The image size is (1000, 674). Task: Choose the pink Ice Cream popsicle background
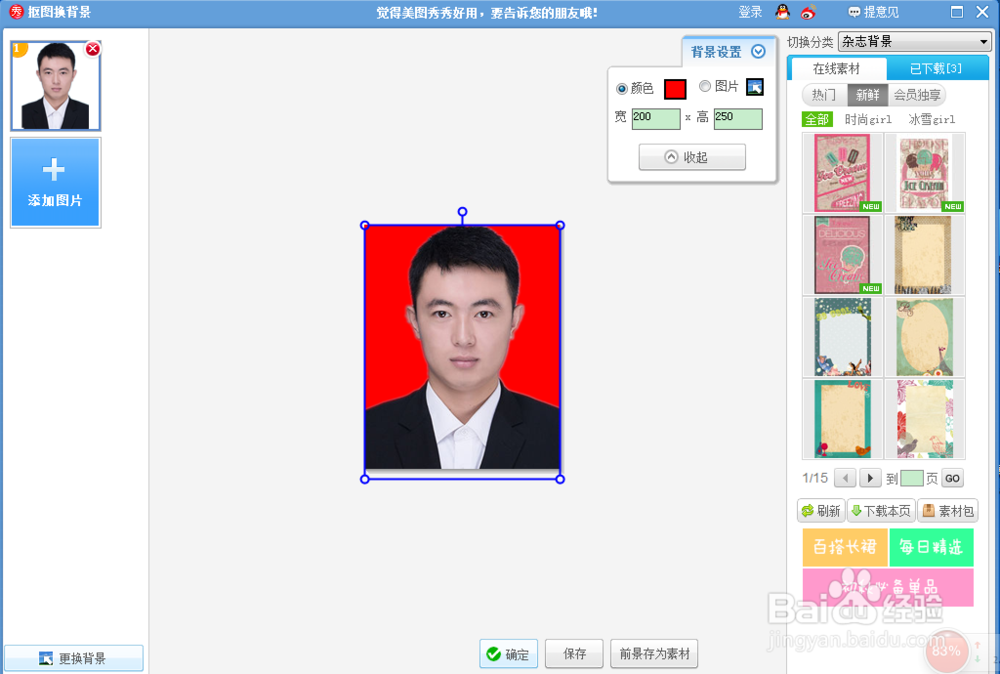coord(842,173)
